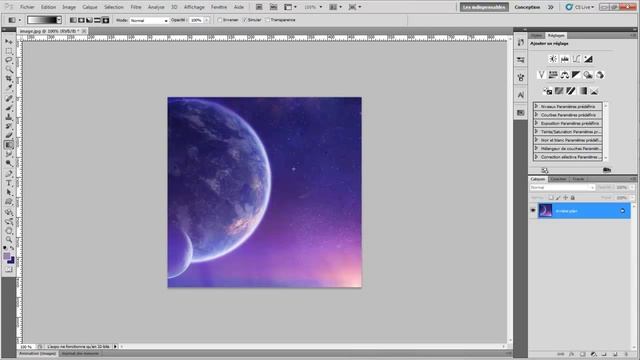
Task: Select the Move tool
Action: pyautogui.click(x=9, y=42)
